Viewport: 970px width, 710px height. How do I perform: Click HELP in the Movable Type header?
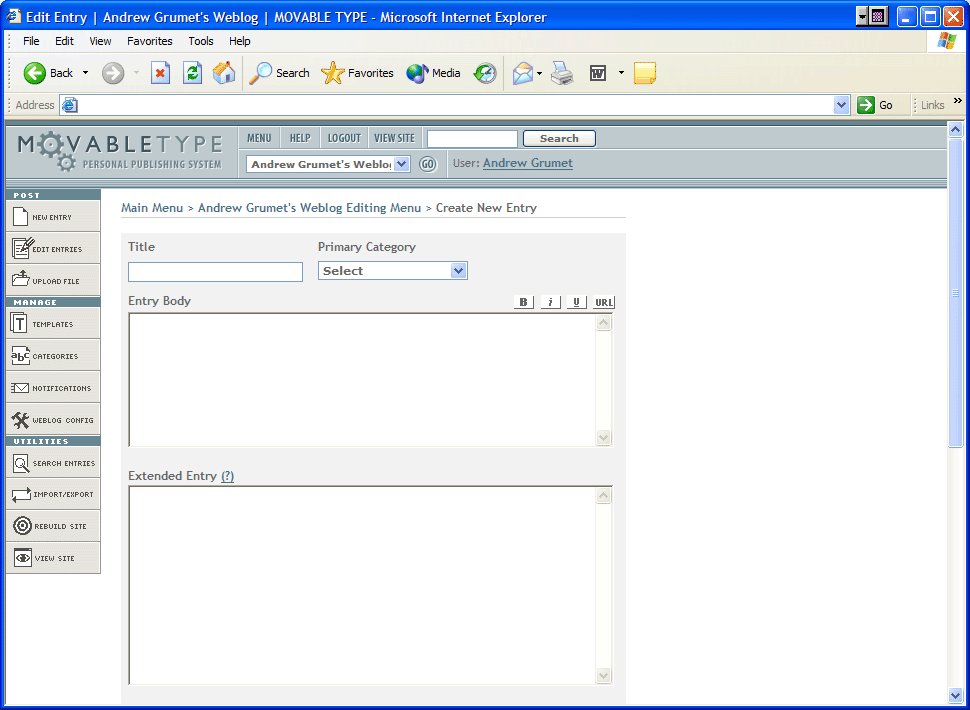(x=300, y=138)
